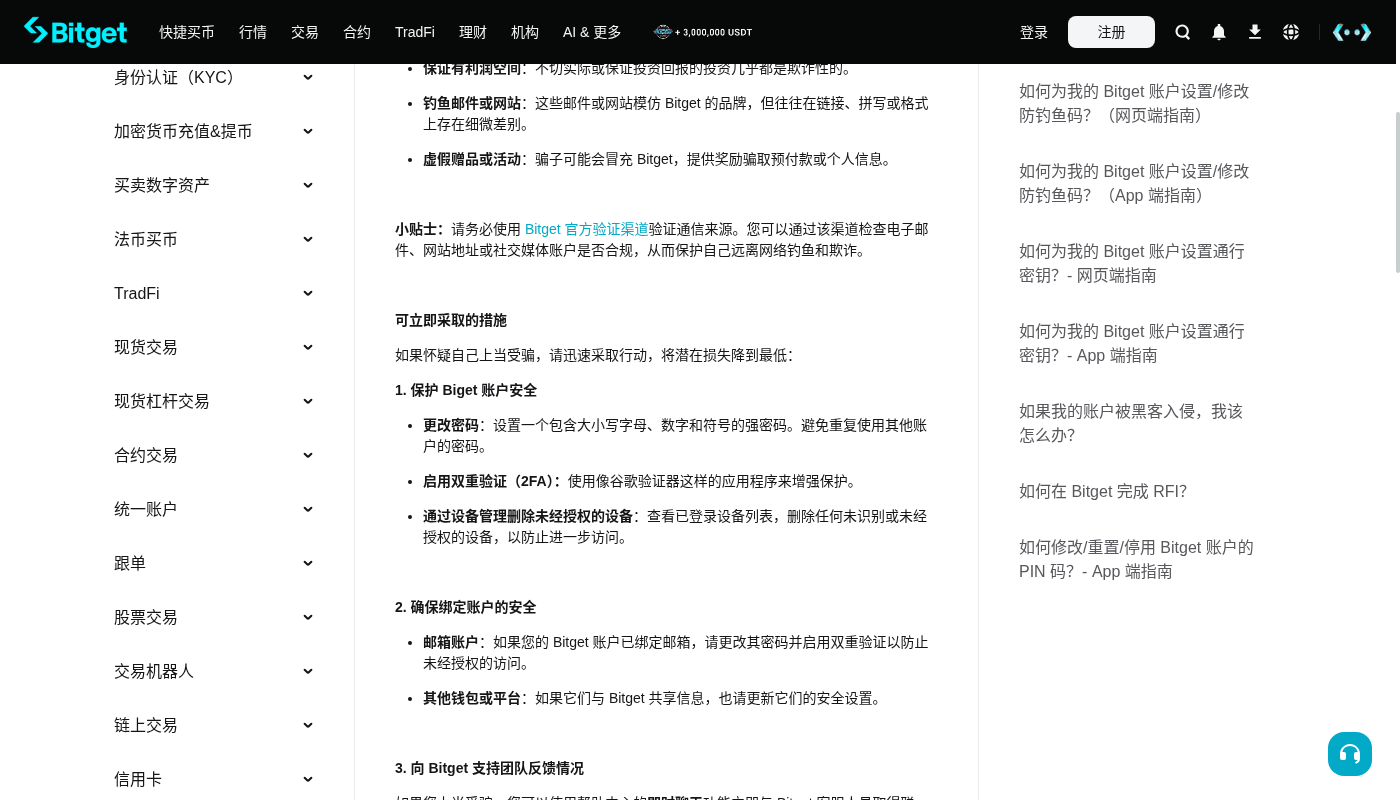Expand 现货交易 chevron
1400x800 pixels.
308,347
